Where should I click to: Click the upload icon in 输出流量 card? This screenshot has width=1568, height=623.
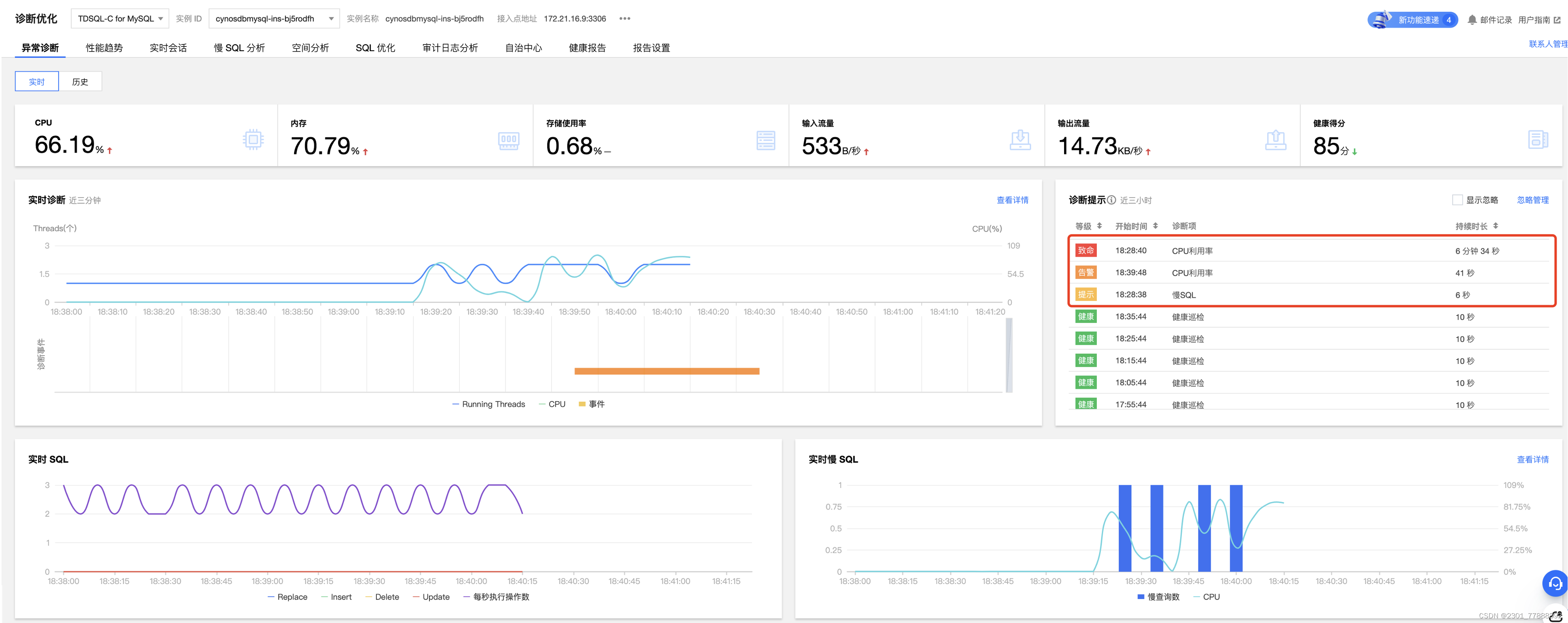point(1275,140)
